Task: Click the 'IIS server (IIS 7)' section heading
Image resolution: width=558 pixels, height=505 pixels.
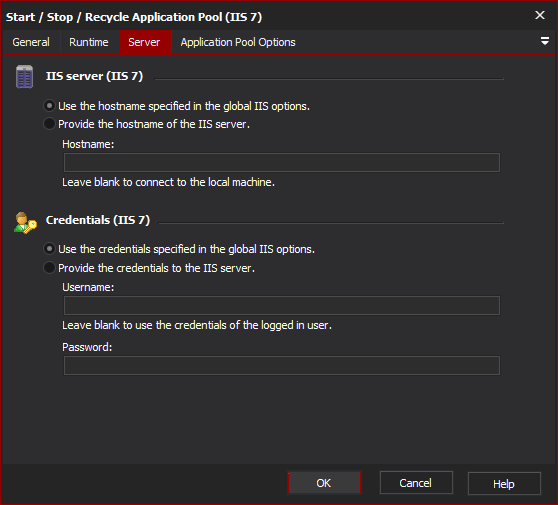Action: pyautogui.click(x=94, y=76)
